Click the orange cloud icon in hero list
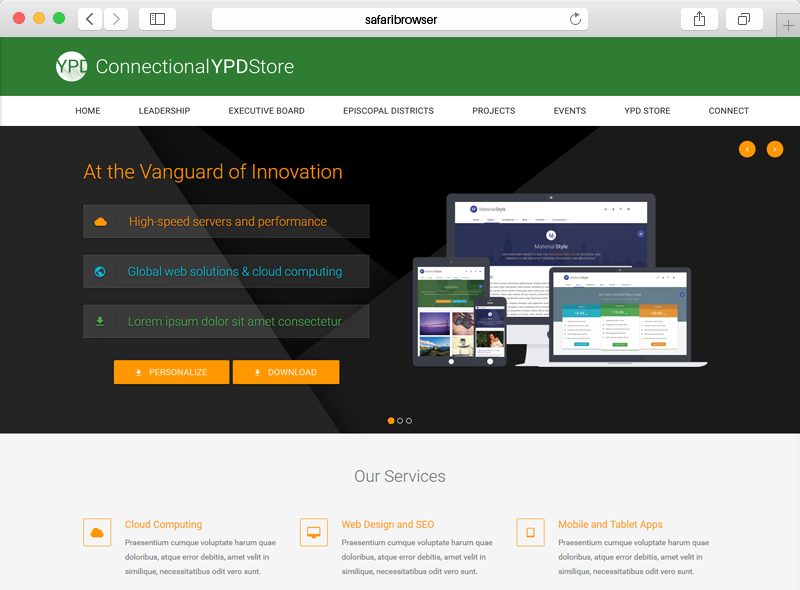 click(x=100, y=222)
